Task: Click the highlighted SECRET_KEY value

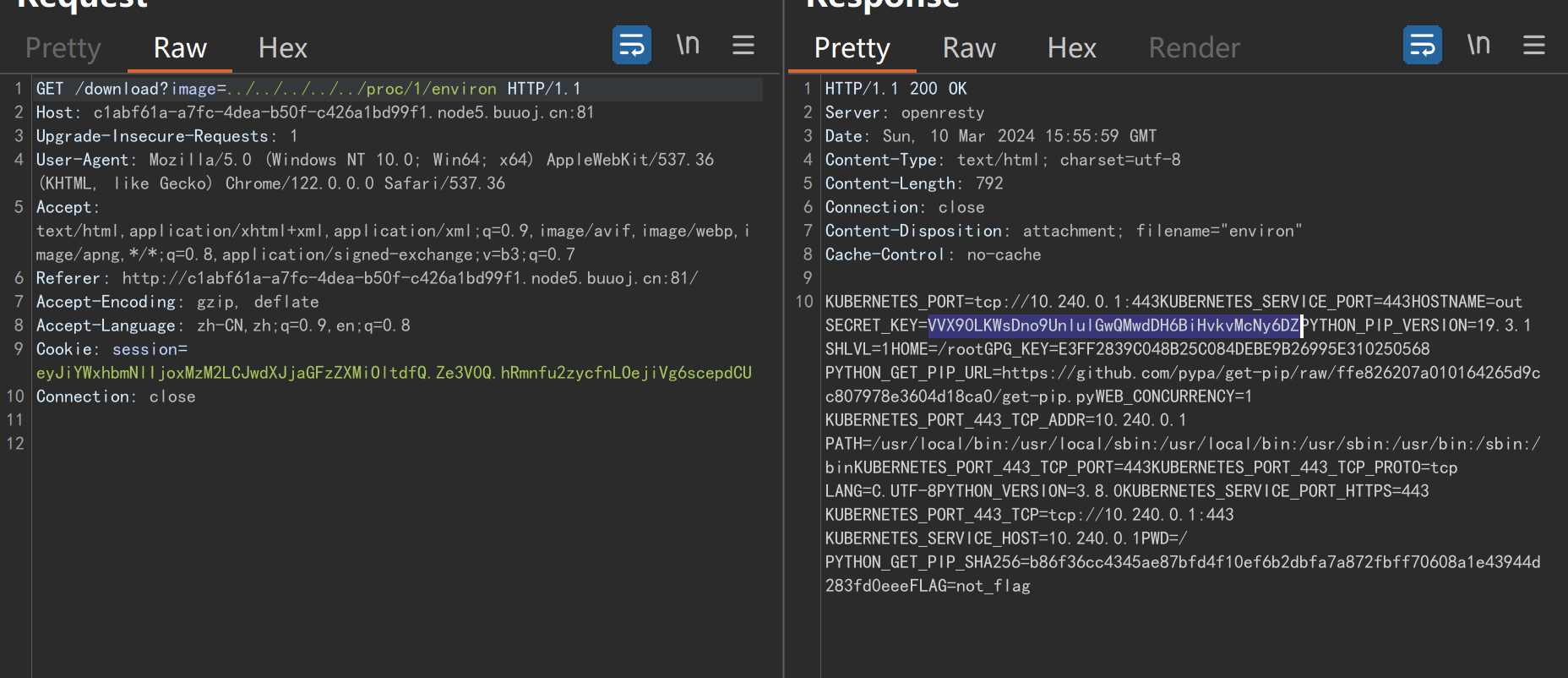Action: pyautogui.click(x=1113, y=325)
